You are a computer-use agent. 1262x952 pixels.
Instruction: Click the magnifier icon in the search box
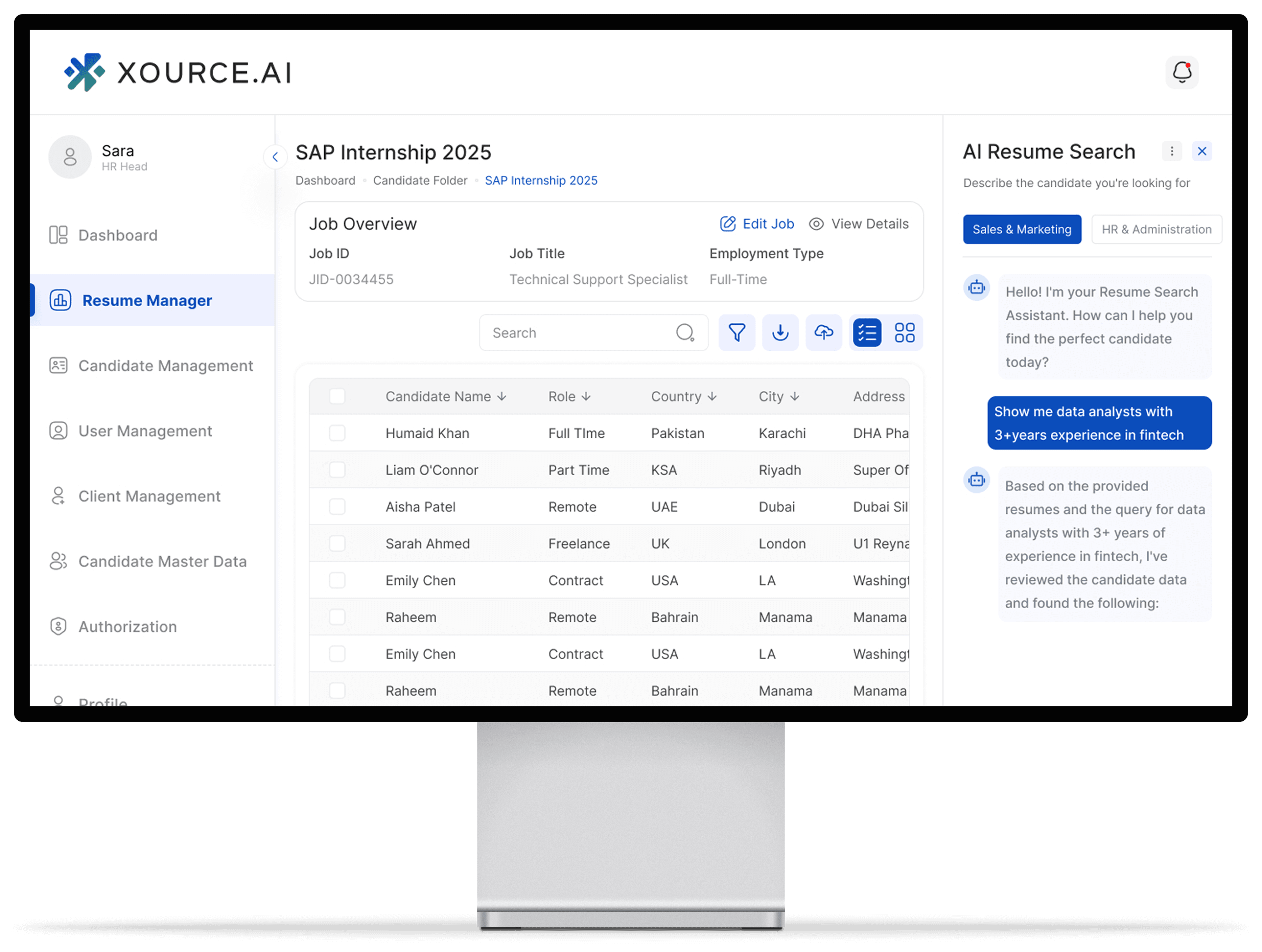[685, 333]
